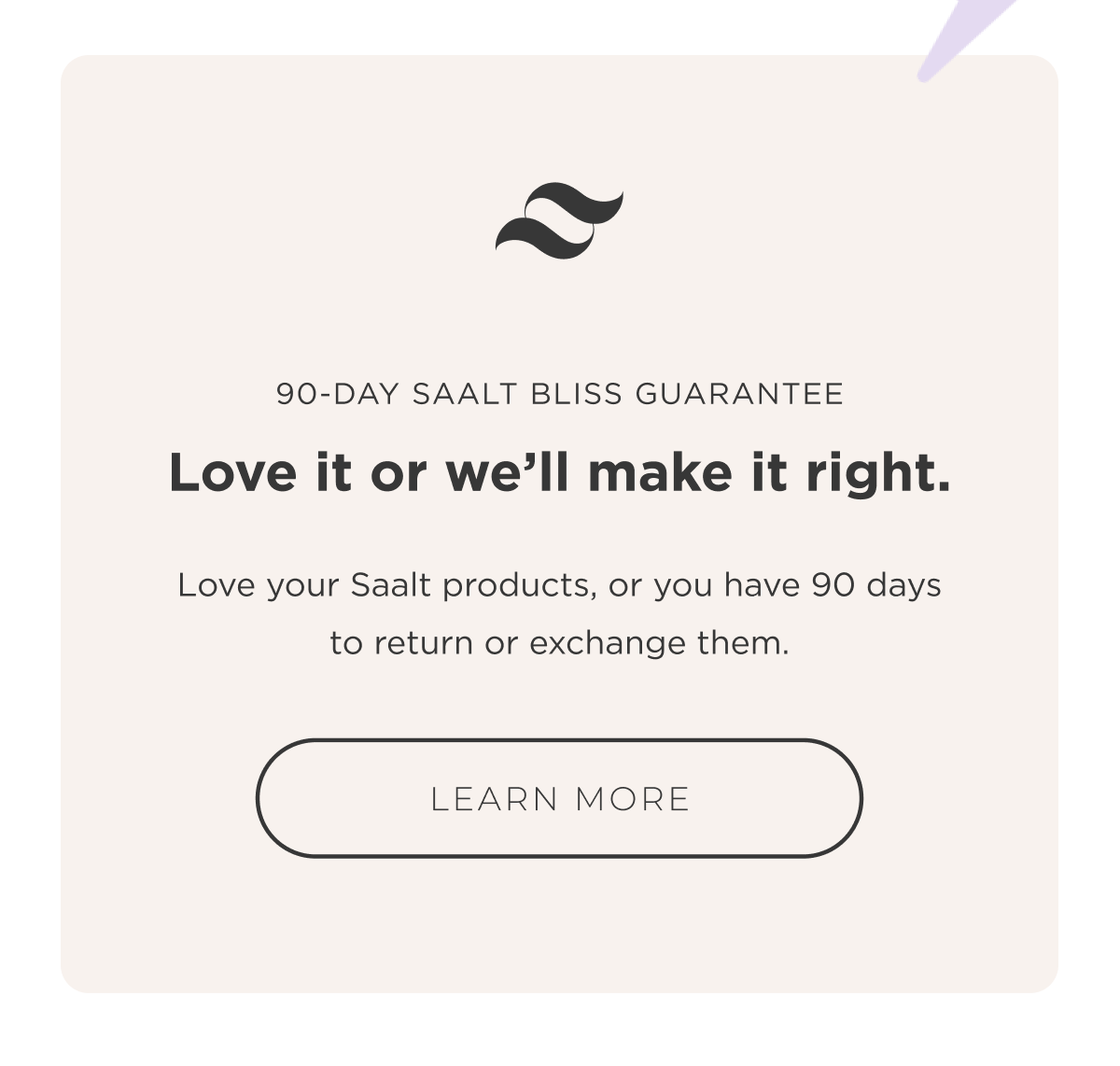
Task: Click inside the LEARN MORE call-to-action
Action: (560, 799)
